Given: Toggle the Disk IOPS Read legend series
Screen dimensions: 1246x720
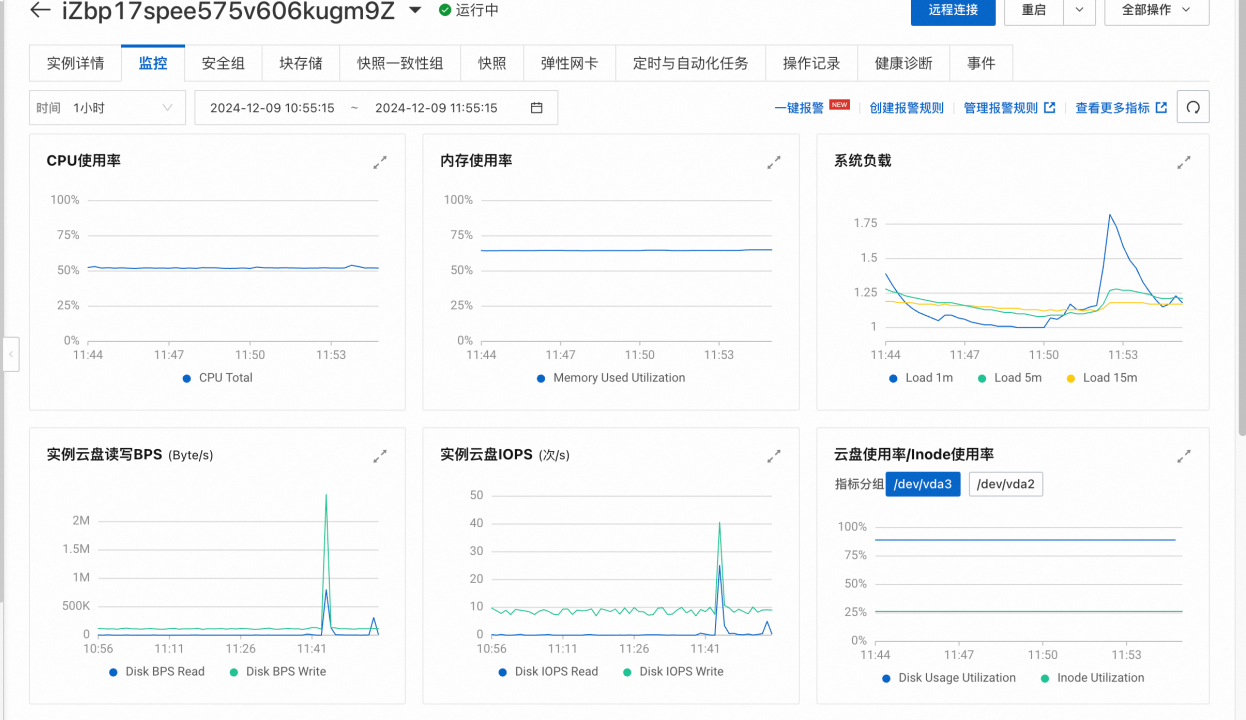Looking at the screenshot, I should pos(548,672).
